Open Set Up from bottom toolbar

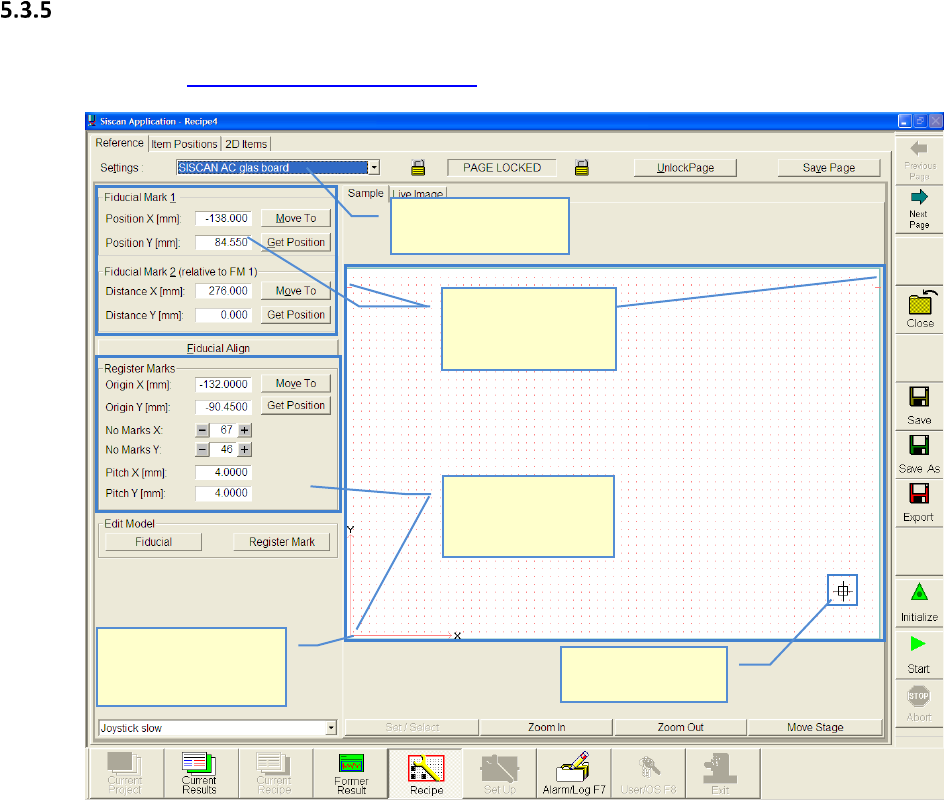500,774
